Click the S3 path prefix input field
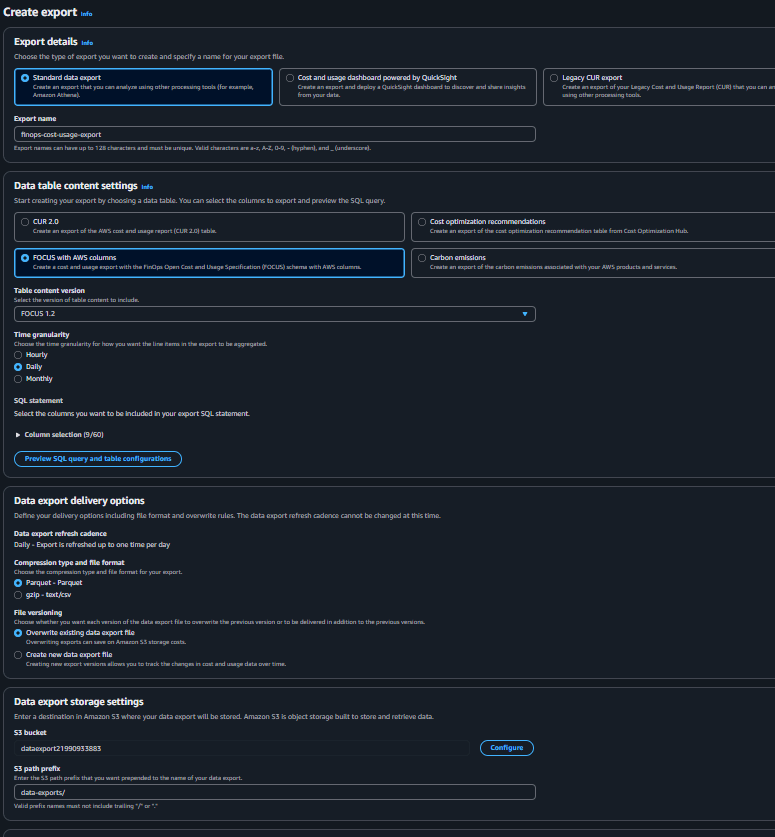775x837 pixels. pyautogui.click(x=275, y=792)
